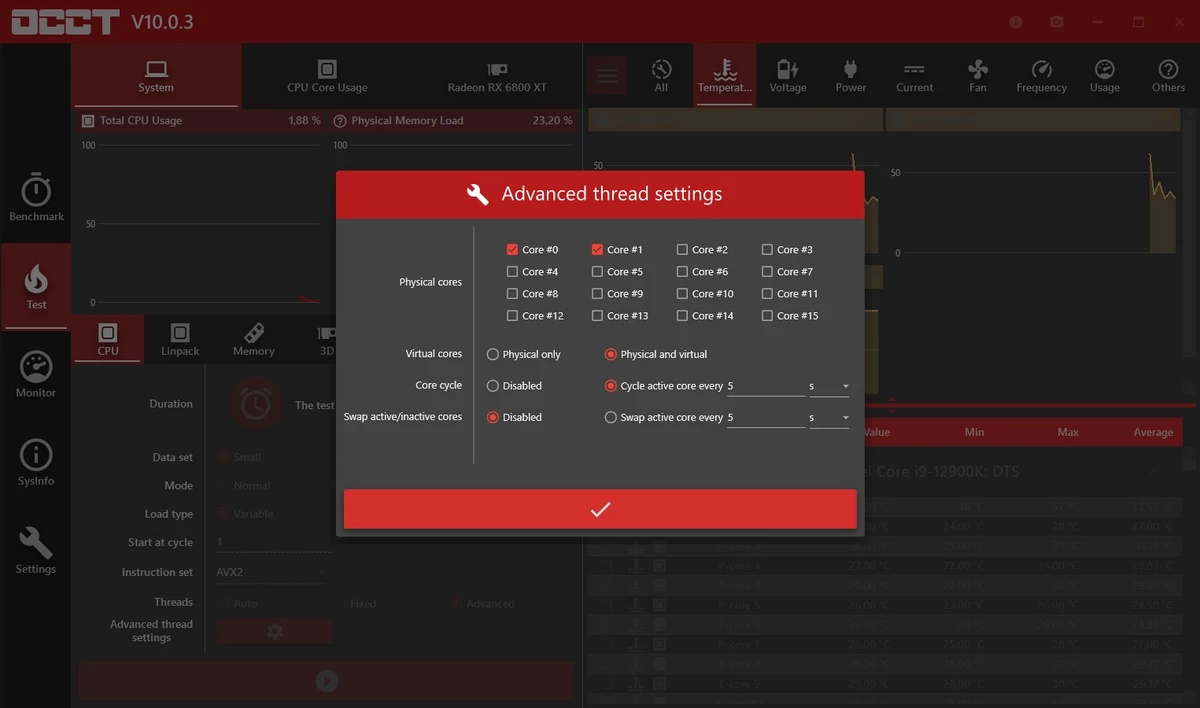Set Core cycle to Disabled

coord(493,386)
